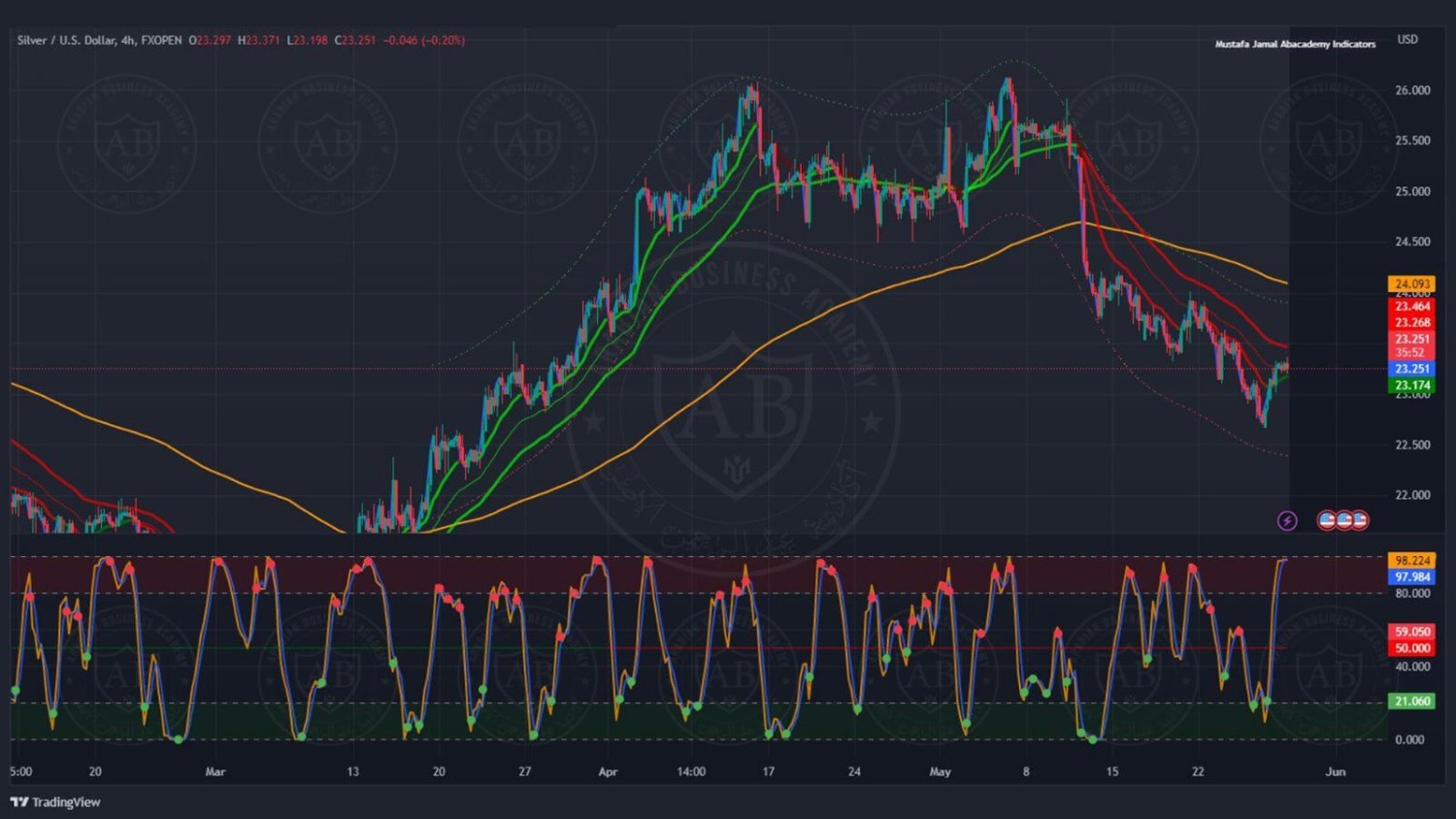This screenshot has height=819, width=1456.
Task: Click the purple lightning bolt icon
Action: pyautogui.click(x=1287, y=521)
